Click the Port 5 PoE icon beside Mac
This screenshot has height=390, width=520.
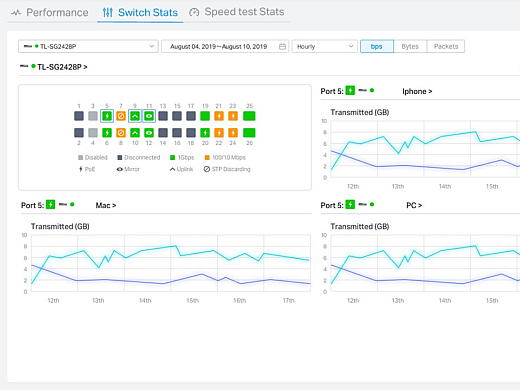coord(50,204)
